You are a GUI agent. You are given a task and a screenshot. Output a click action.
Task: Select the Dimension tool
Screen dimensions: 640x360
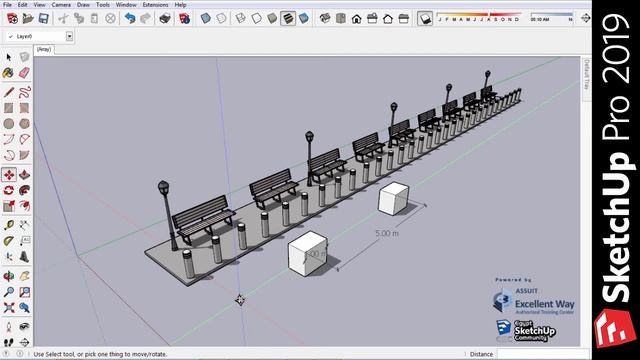coord(24,225)
